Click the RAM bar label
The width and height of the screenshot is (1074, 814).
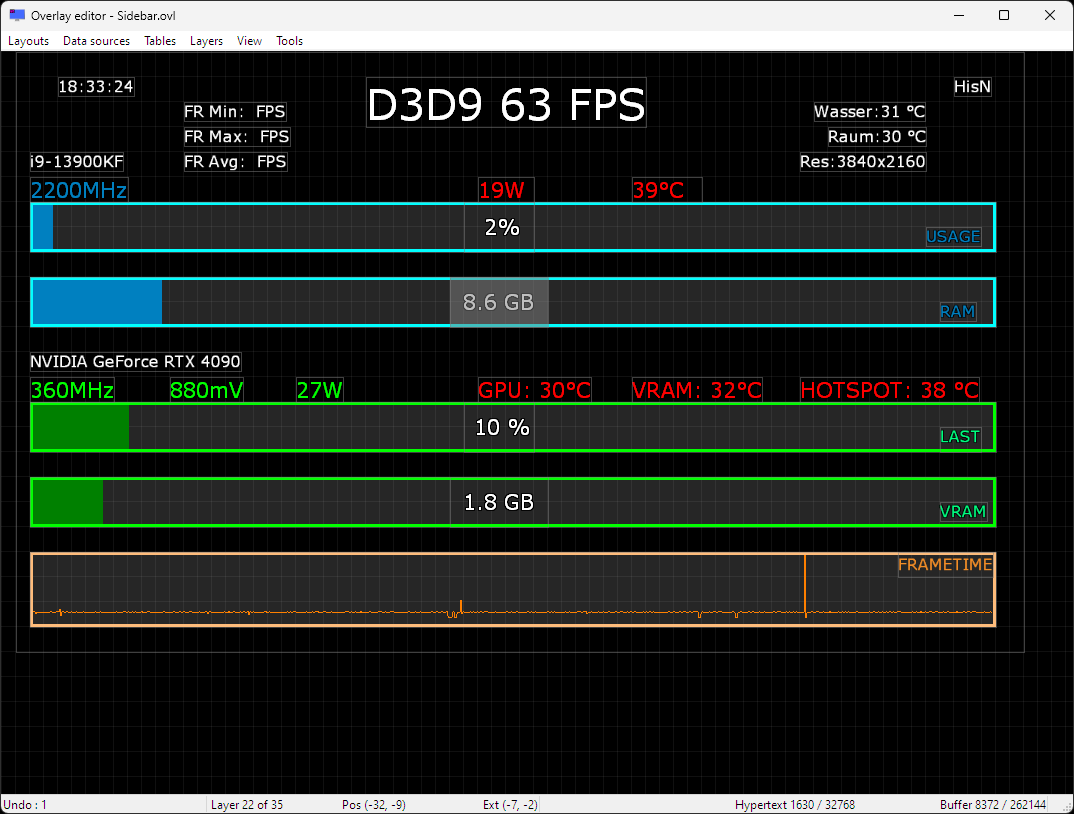[x=958, y=312]
